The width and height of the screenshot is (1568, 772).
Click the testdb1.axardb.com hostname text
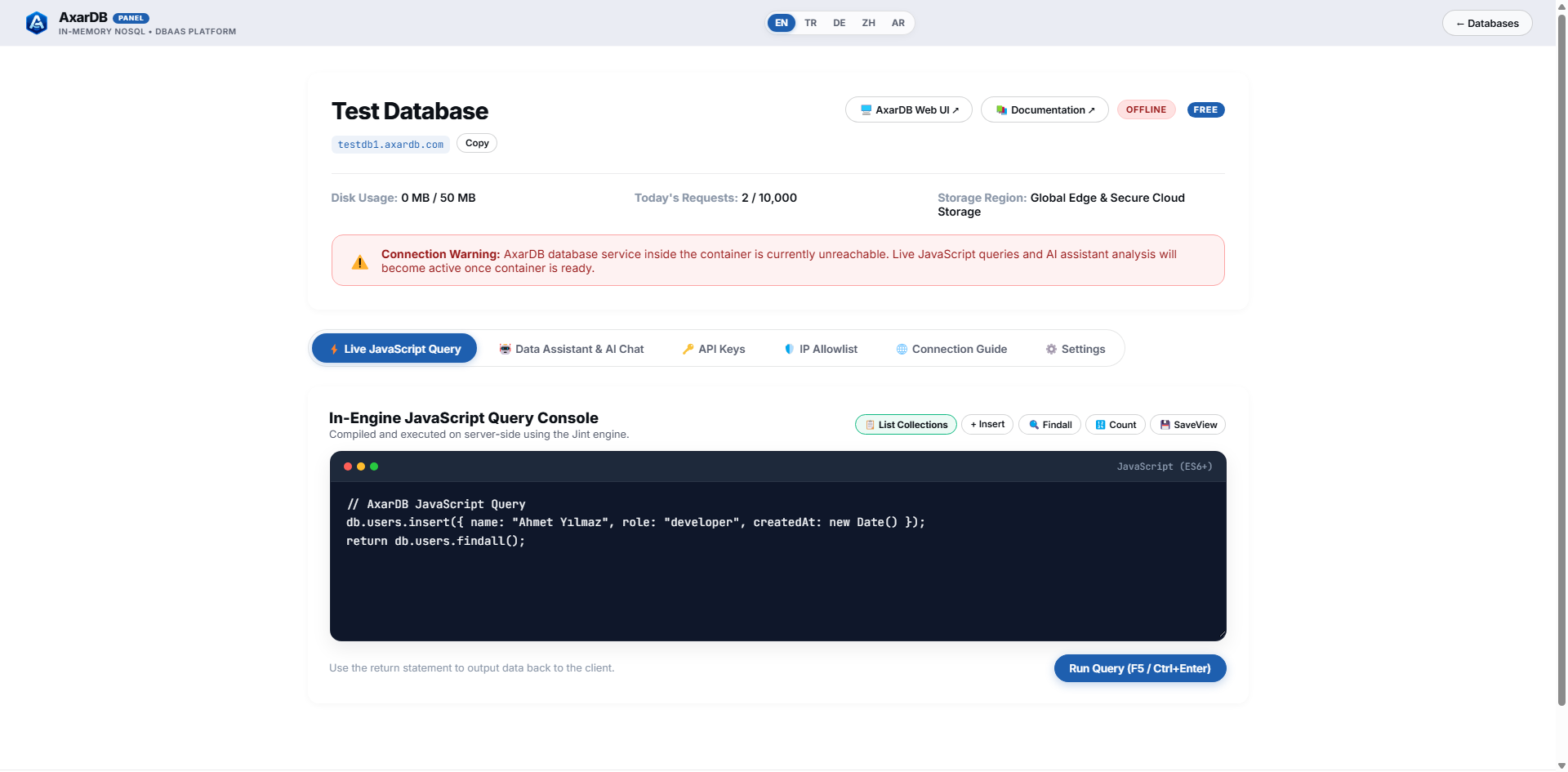tap(390, 145)
